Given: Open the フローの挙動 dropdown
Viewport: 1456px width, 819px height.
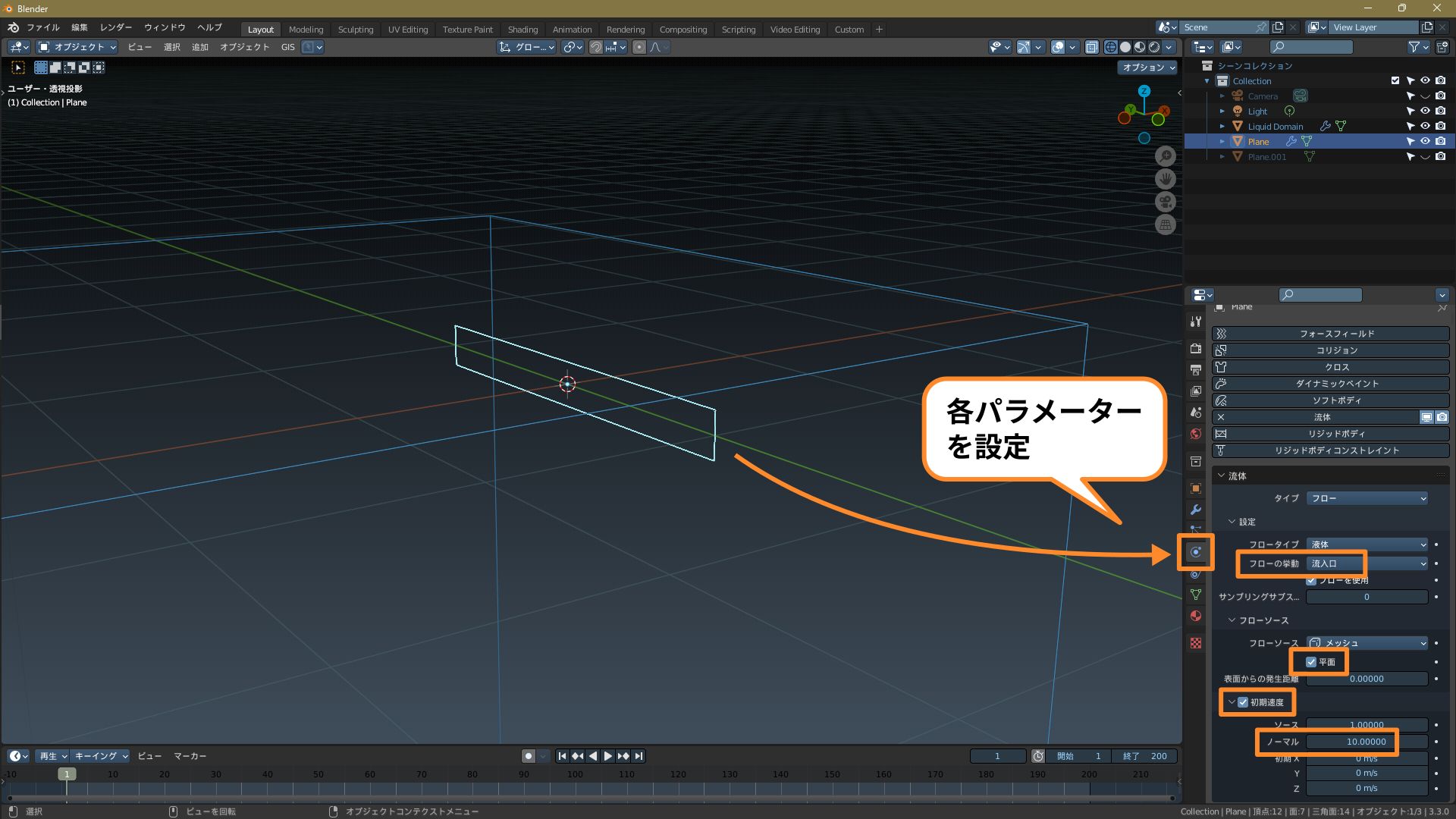Looking at the screenshot, I should tap(1367, 563).
